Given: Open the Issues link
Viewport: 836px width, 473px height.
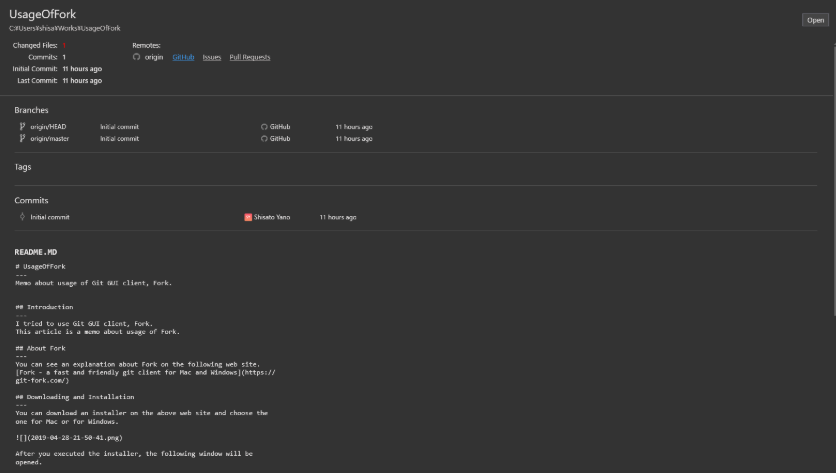Looking at the screenshot, I should 212,57.
